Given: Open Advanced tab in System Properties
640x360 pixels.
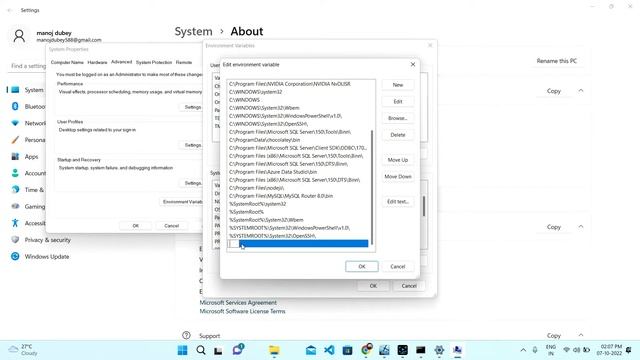Looking at the screenshot, I should coord(121,62).
